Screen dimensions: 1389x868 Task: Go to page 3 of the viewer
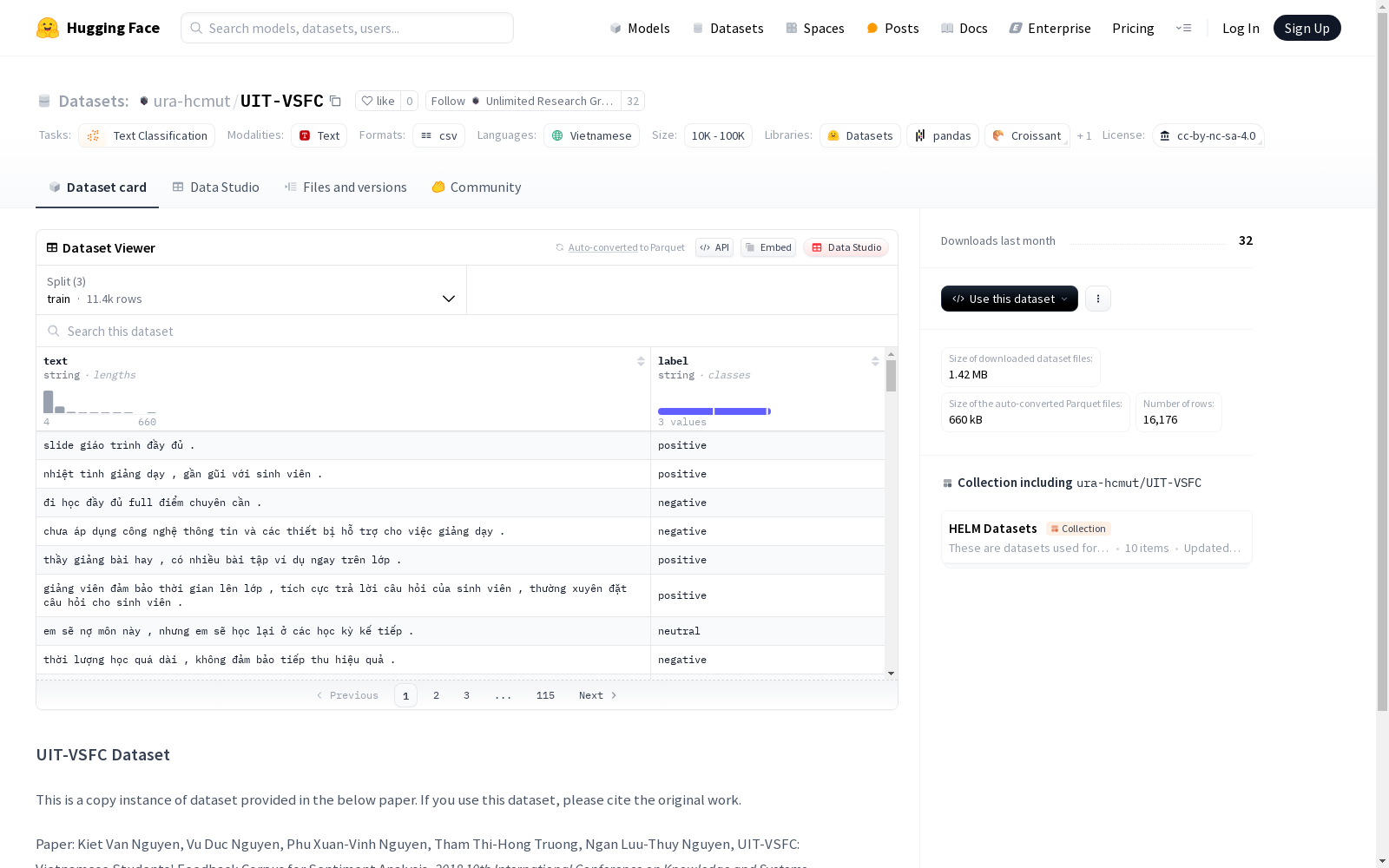466,695
